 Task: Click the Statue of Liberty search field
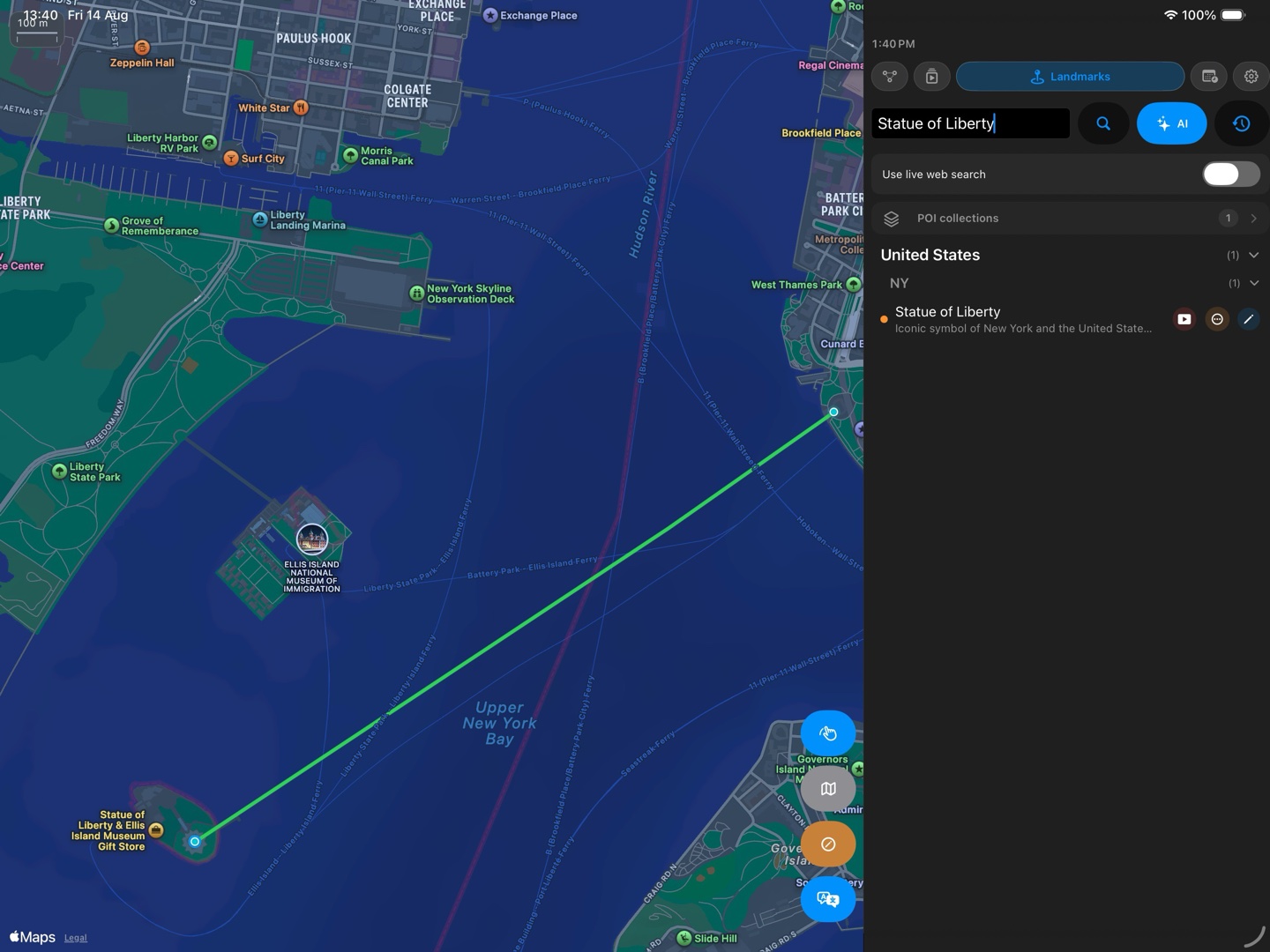[970, 123]
